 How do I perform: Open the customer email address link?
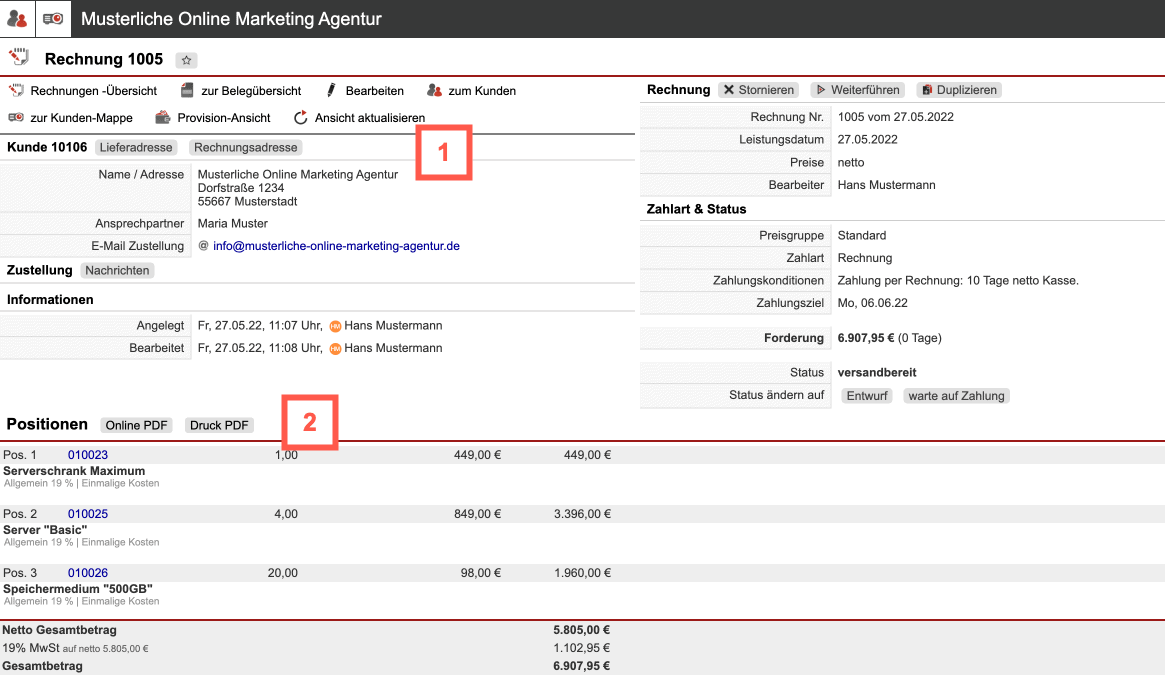(336, 246)
